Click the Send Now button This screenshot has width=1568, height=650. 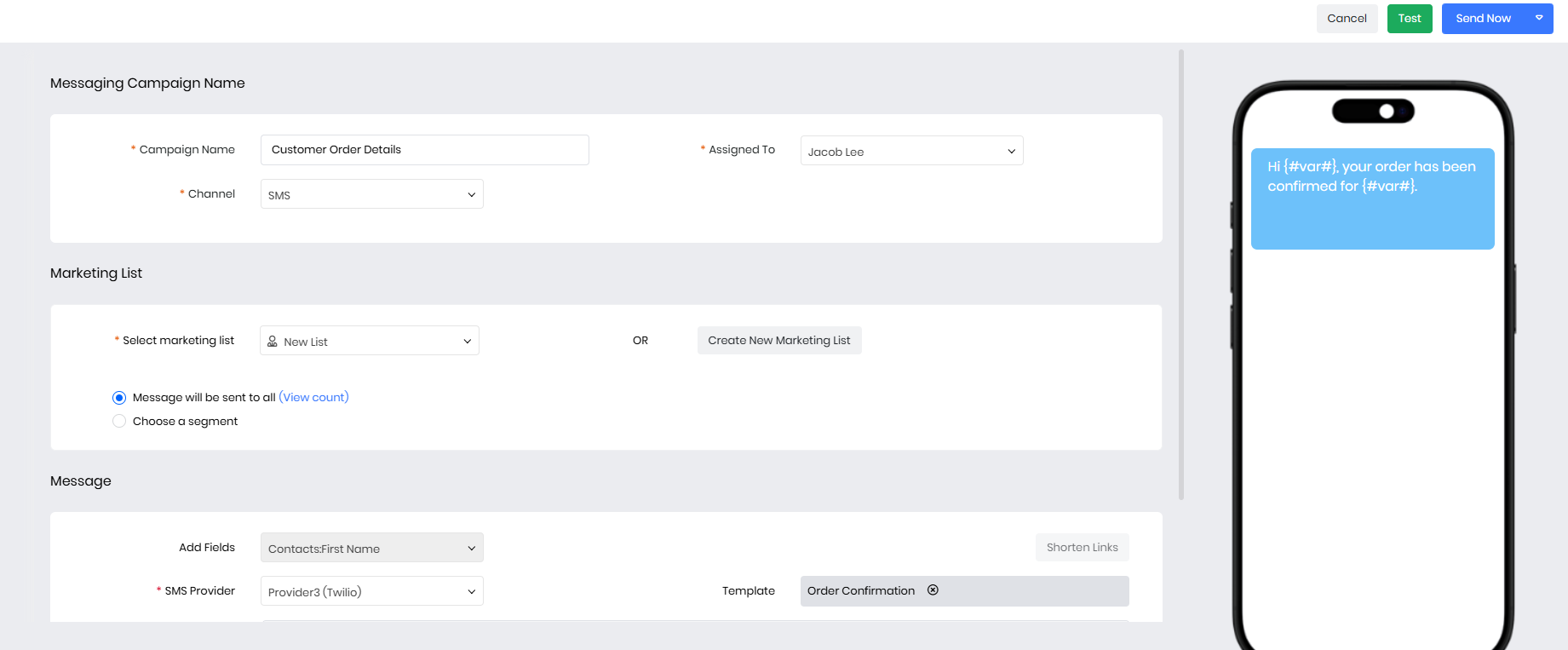tap(1483, 18)
